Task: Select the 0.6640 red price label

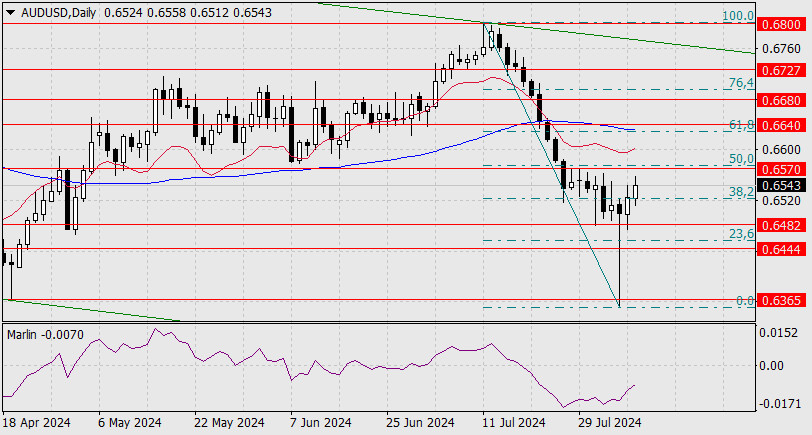Action: (782, 125)
